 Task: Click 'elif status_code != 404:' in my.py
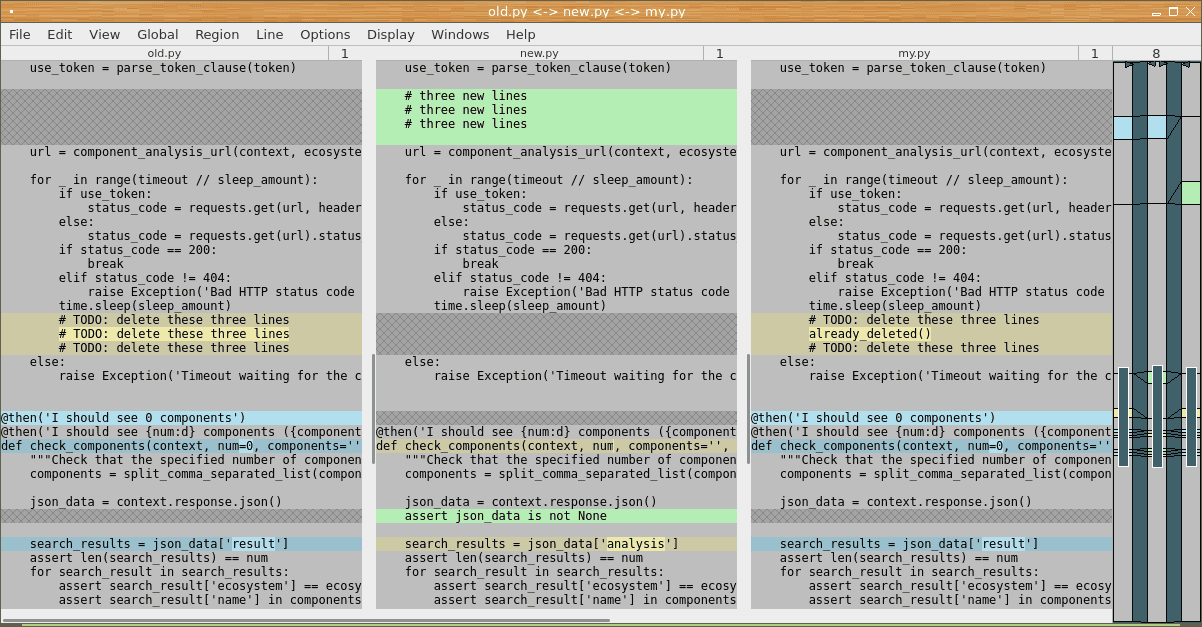[895, 278]
